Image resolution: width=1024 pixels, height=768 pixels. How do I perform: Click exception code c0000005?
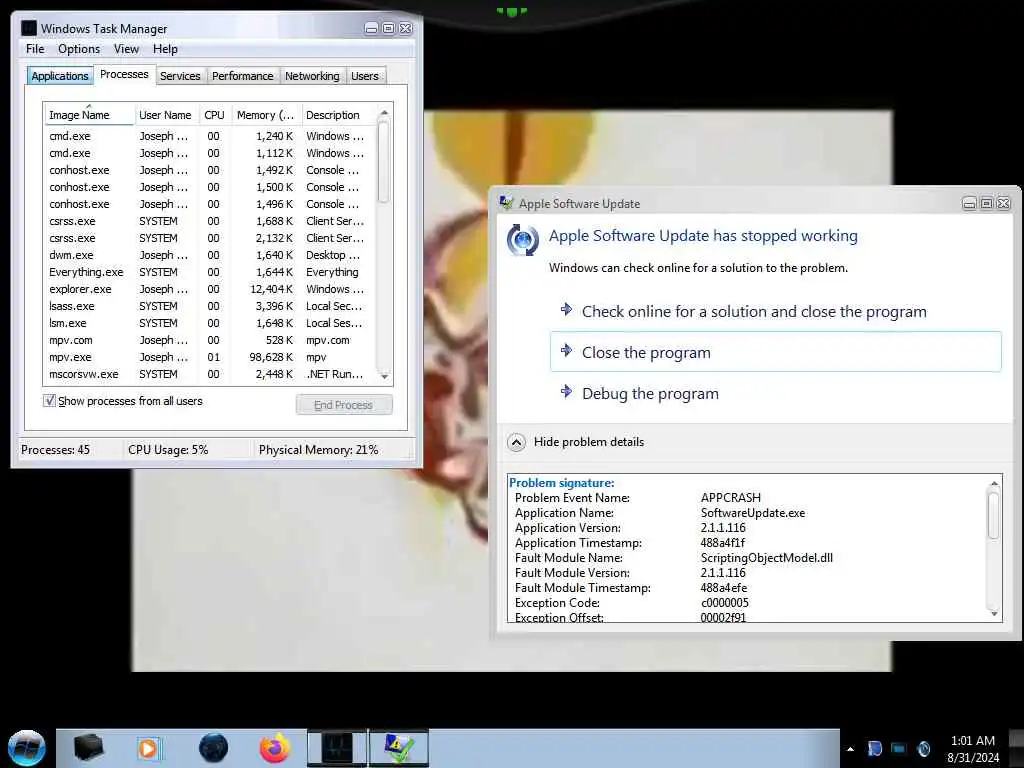point(724,603)
